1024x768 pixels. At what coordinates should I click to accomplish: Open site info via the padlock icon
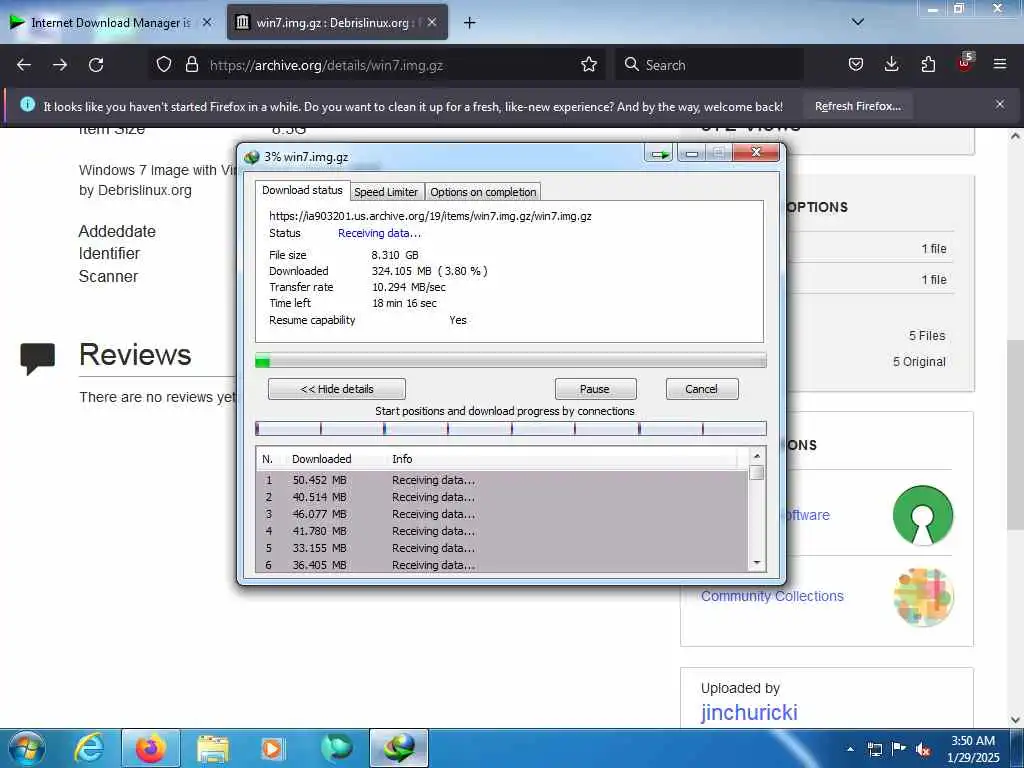(191, 65)
